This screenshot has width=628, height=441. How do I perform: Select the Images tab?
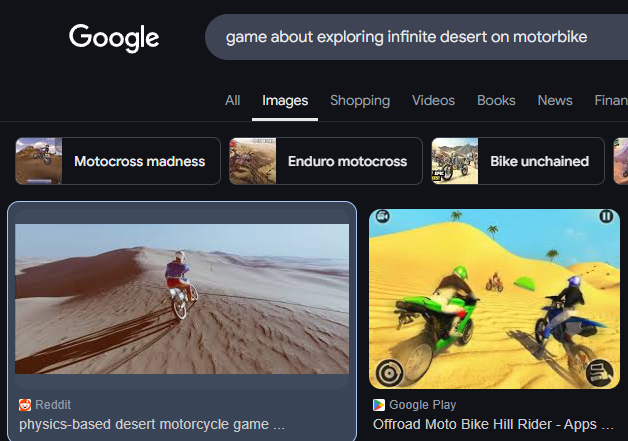tap(285, 100)
